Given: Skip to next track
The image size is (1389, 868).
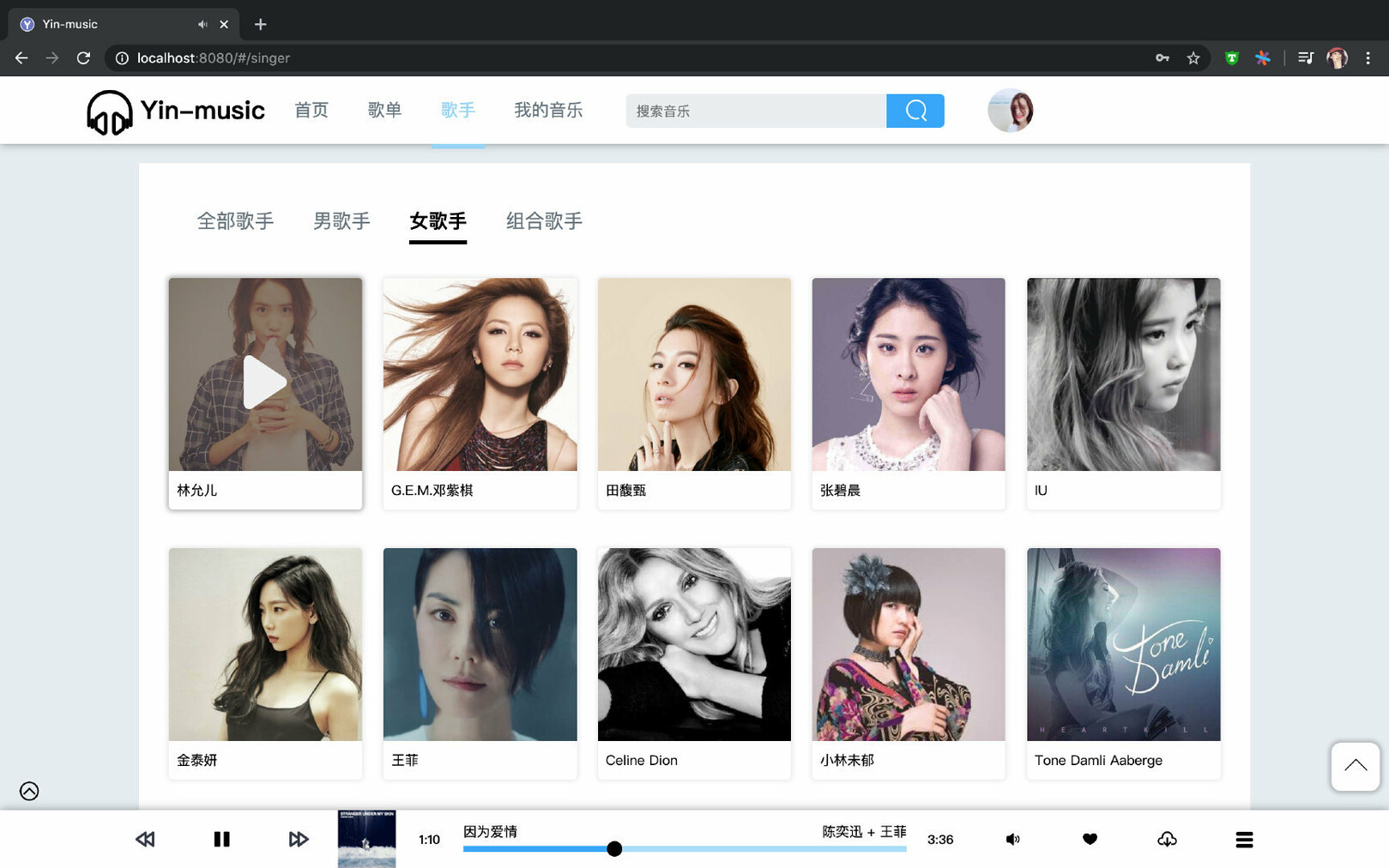Looking at the screenshot, I should pos(298,839).
